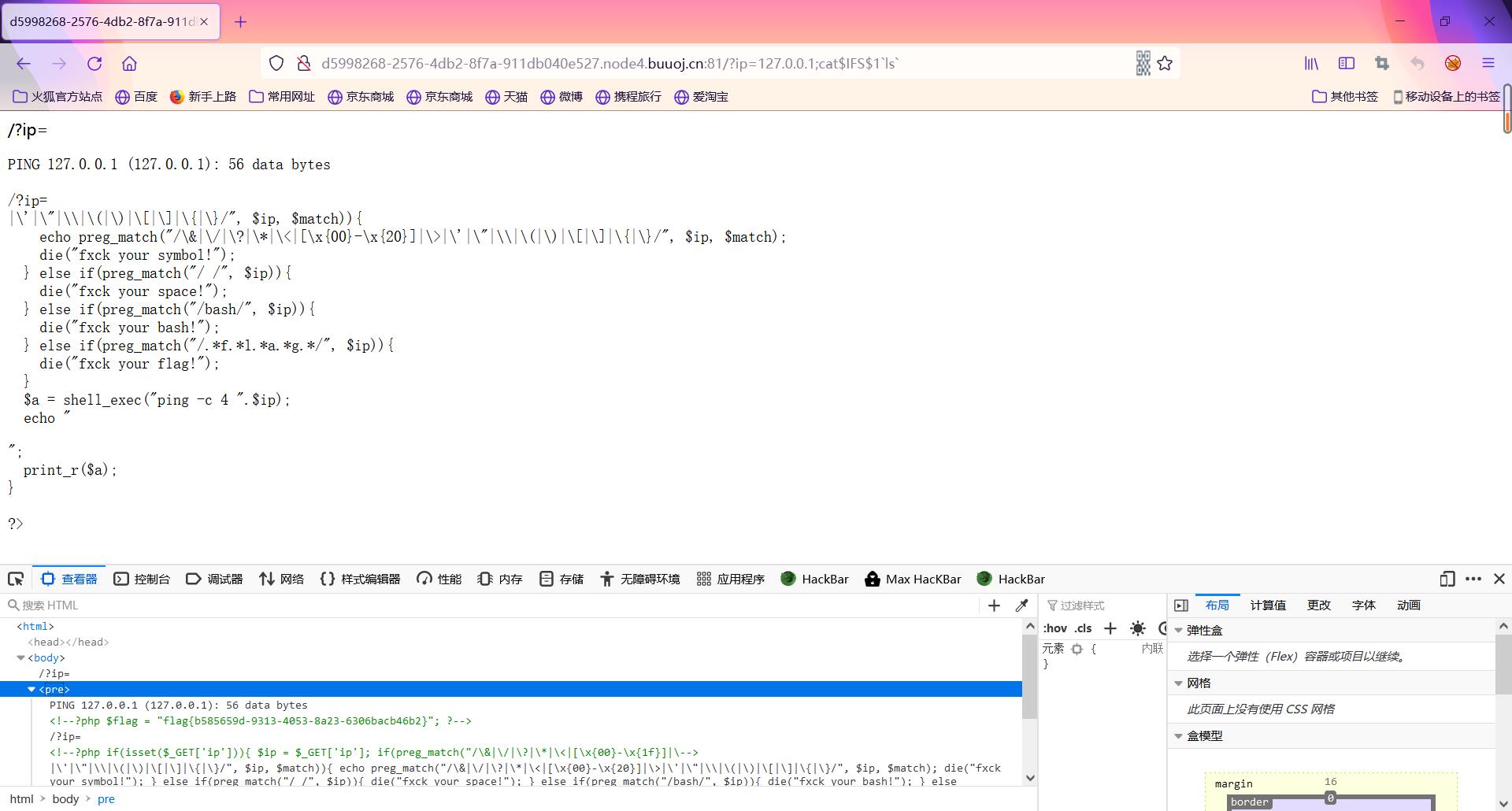Open the 控制台 console tab
The height and width of the screenshot is (811, 1512).
142,580
